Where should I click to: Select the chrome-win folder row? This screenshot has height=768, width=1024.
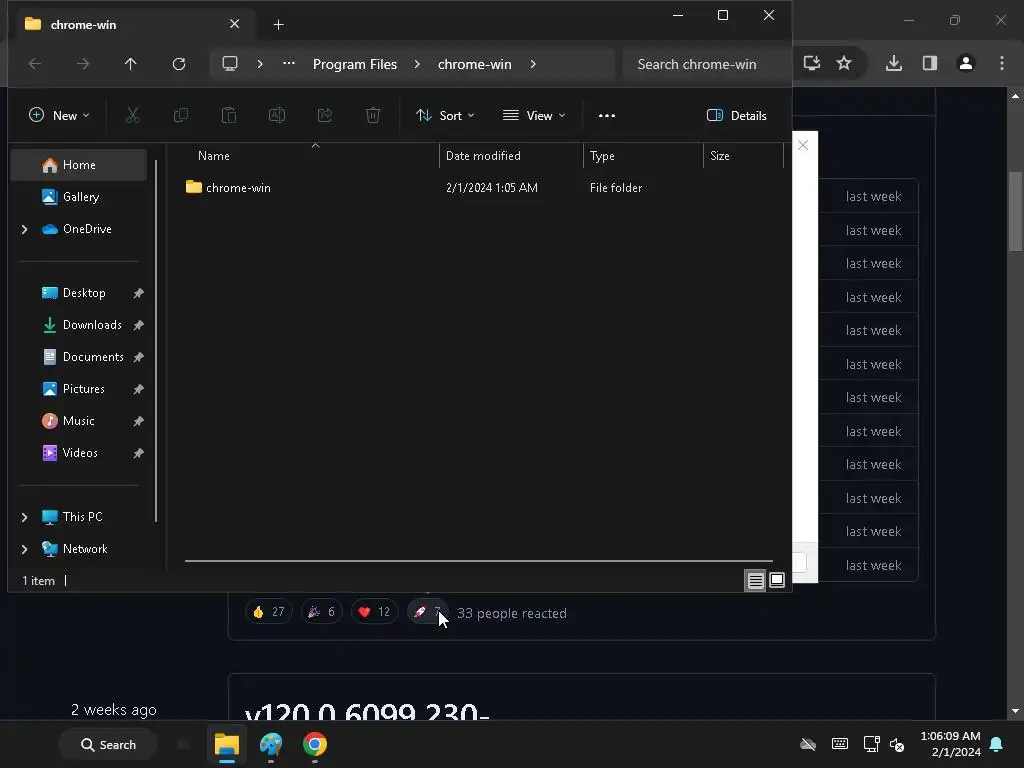point(483,188)
